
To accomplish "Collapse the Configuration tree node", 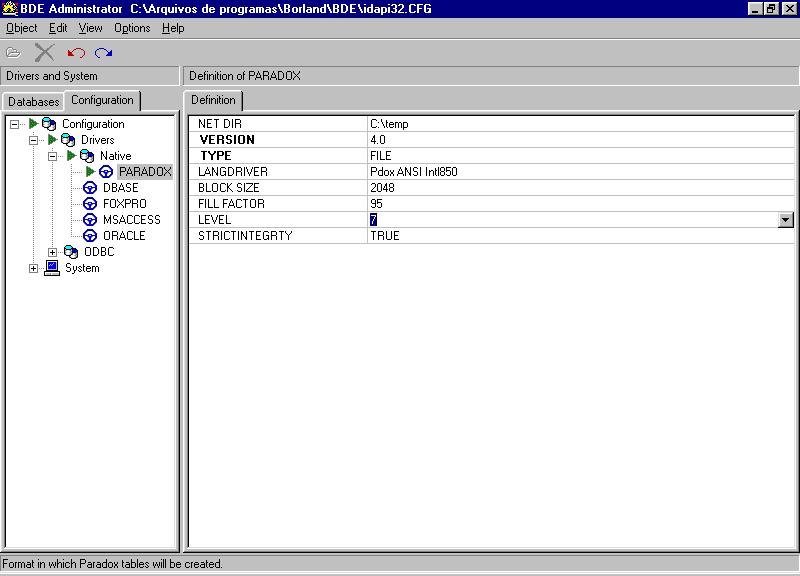I will (x=14, y=124).
